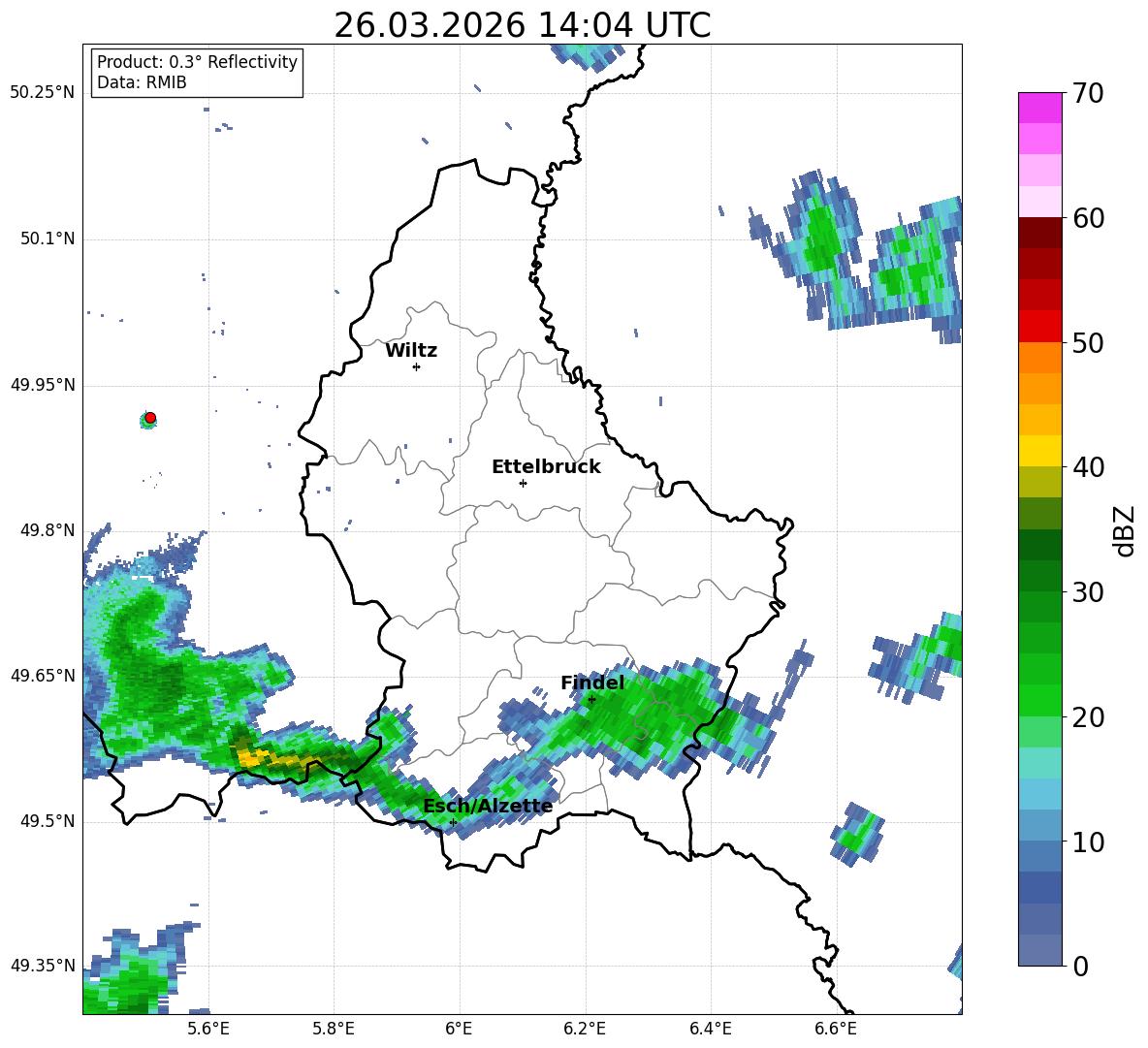Click the dark red colorbar swatch below 60
The image size is (1148, 1048).
[1039, 233]
